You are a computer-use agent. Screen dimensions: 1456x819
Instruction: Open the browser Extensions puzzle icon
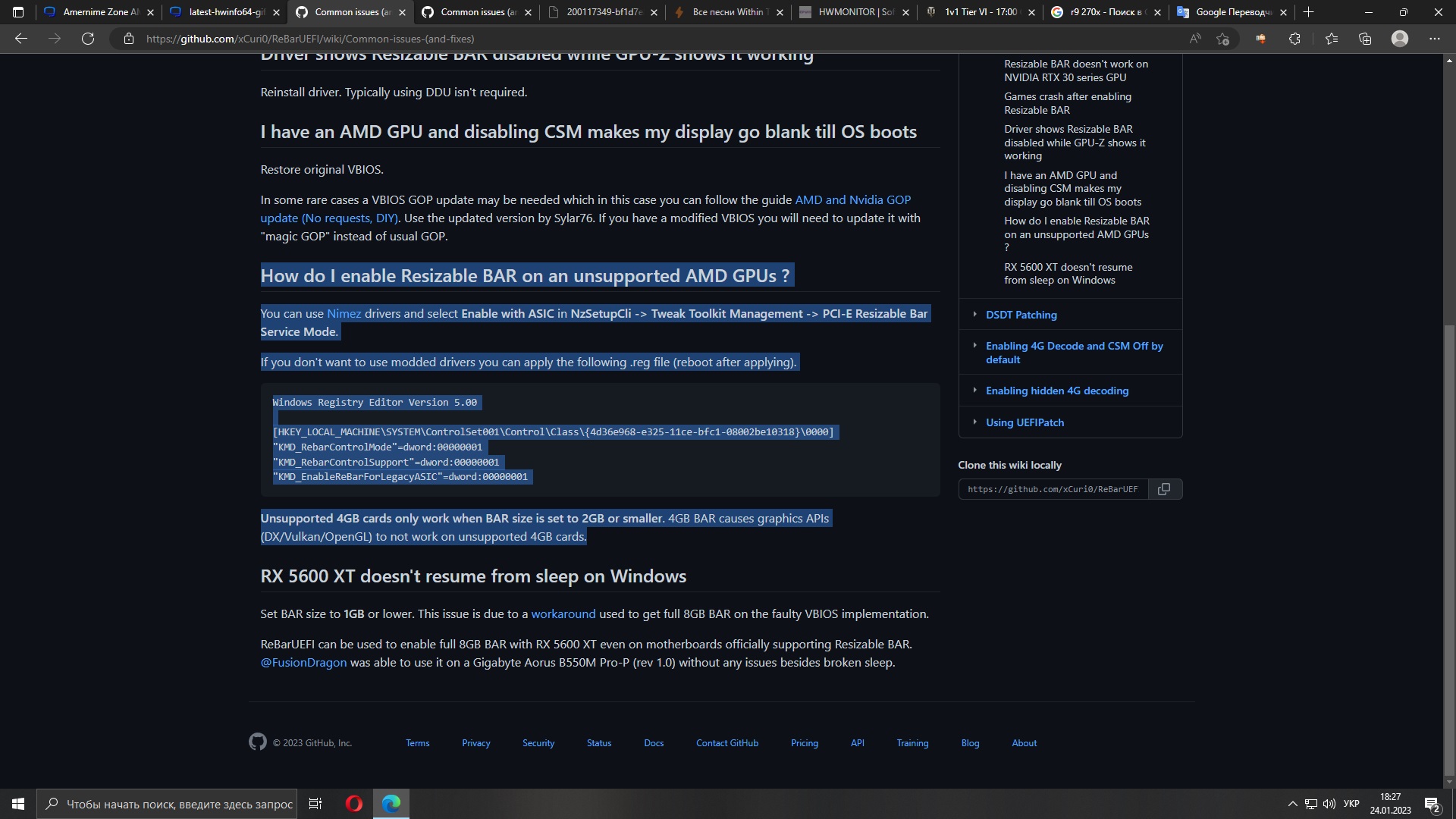coord(1295,38)
